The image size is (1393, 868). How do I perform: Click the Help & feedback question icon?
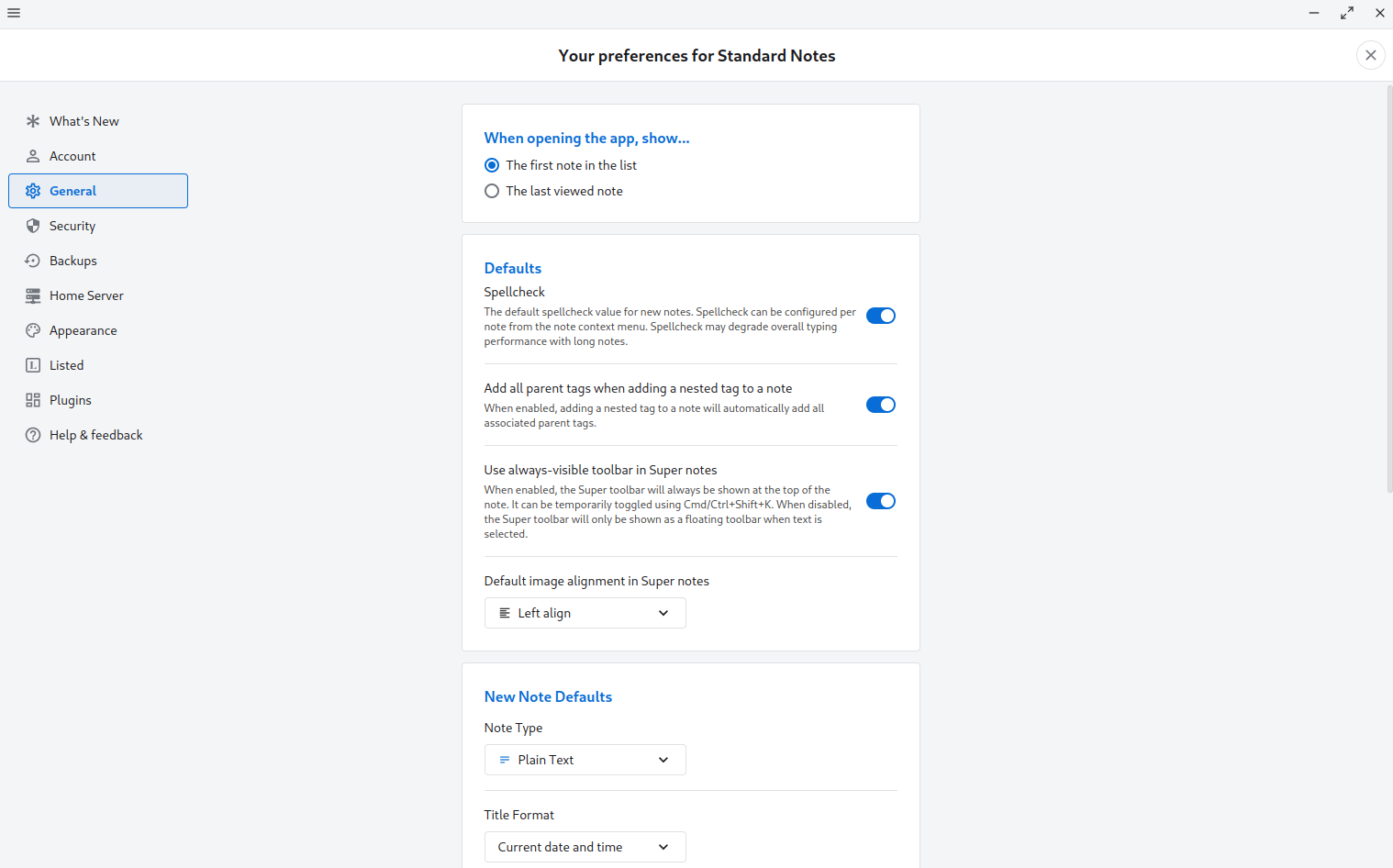(33, 435)
